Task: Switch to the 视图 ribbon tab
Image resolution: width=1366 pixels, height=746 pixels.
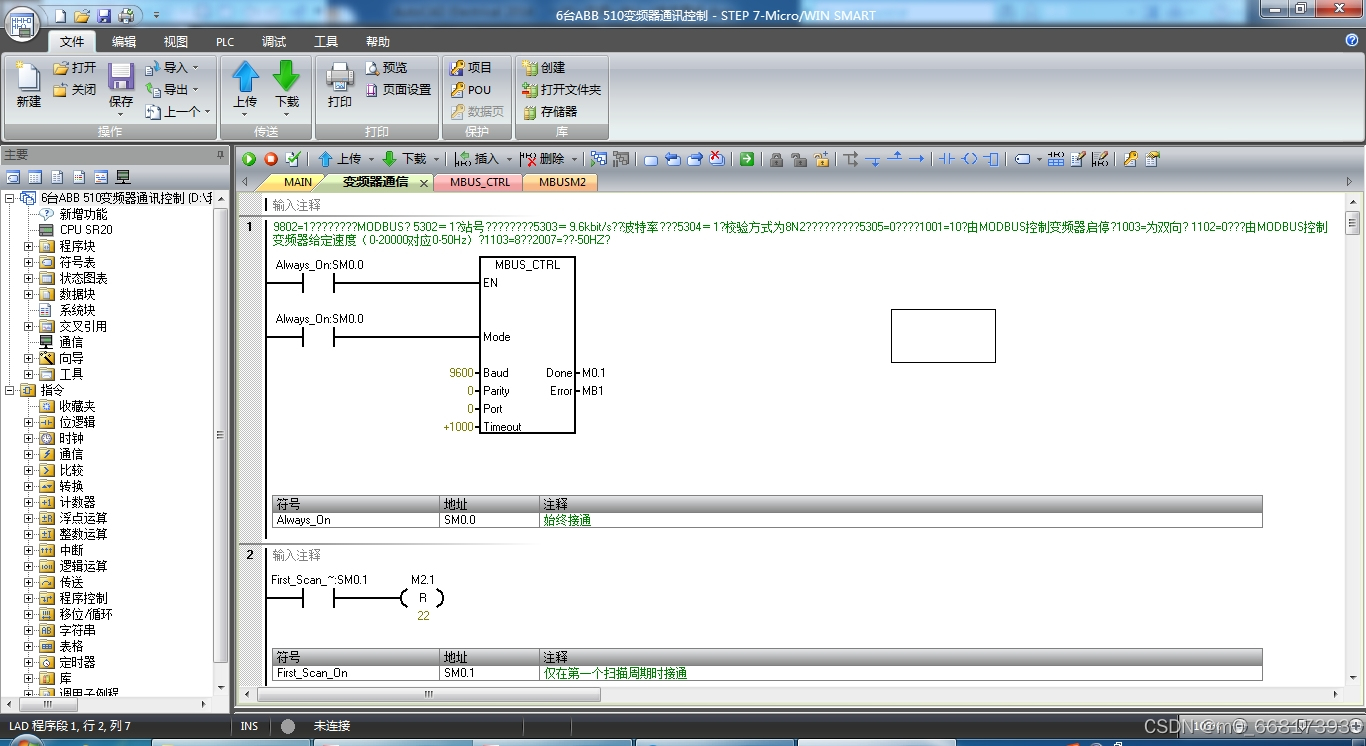Action: [x=176, y=42]
